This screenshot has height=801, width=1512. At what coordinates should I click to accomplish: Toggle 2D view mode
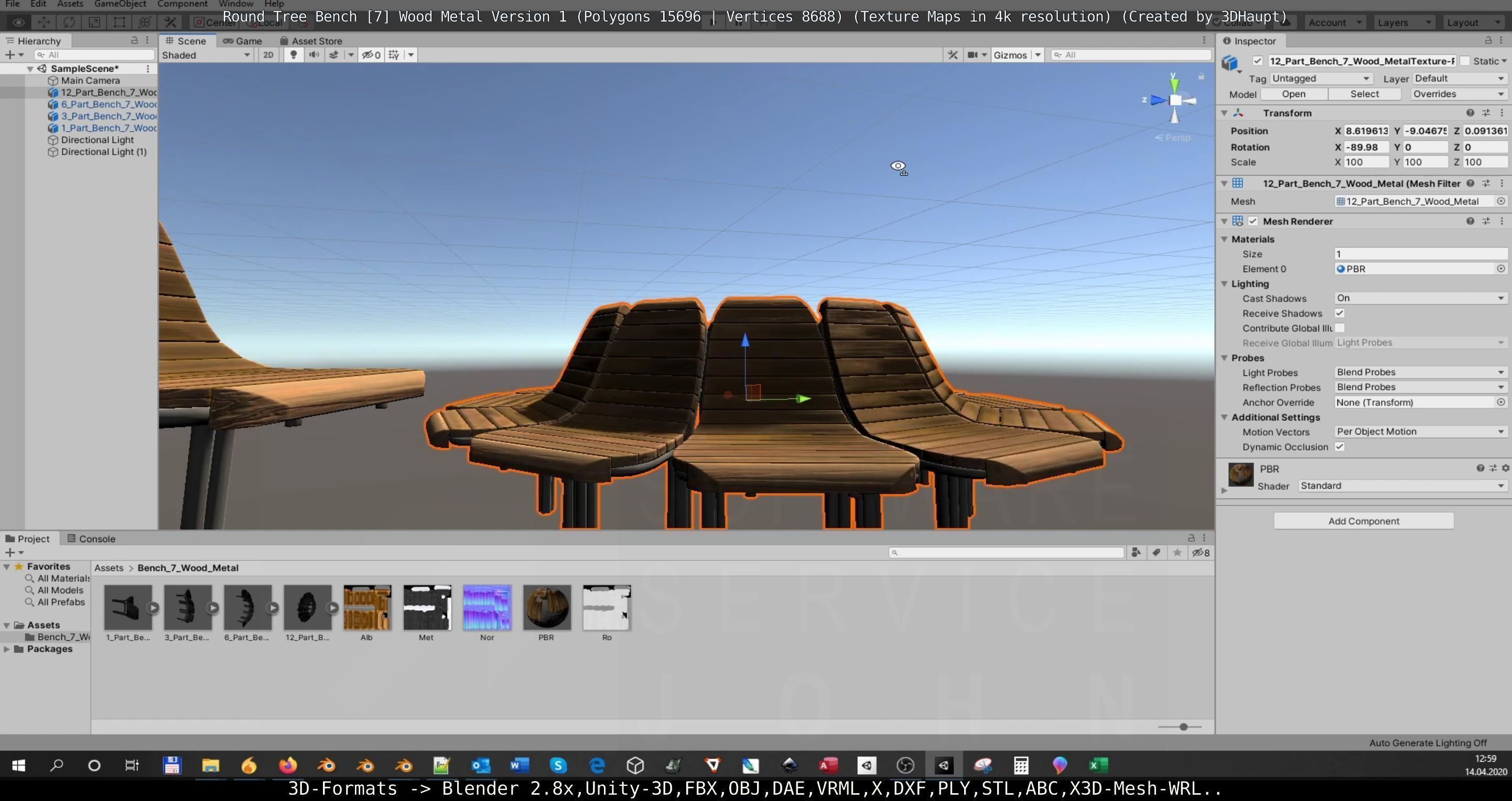point(268,55)
